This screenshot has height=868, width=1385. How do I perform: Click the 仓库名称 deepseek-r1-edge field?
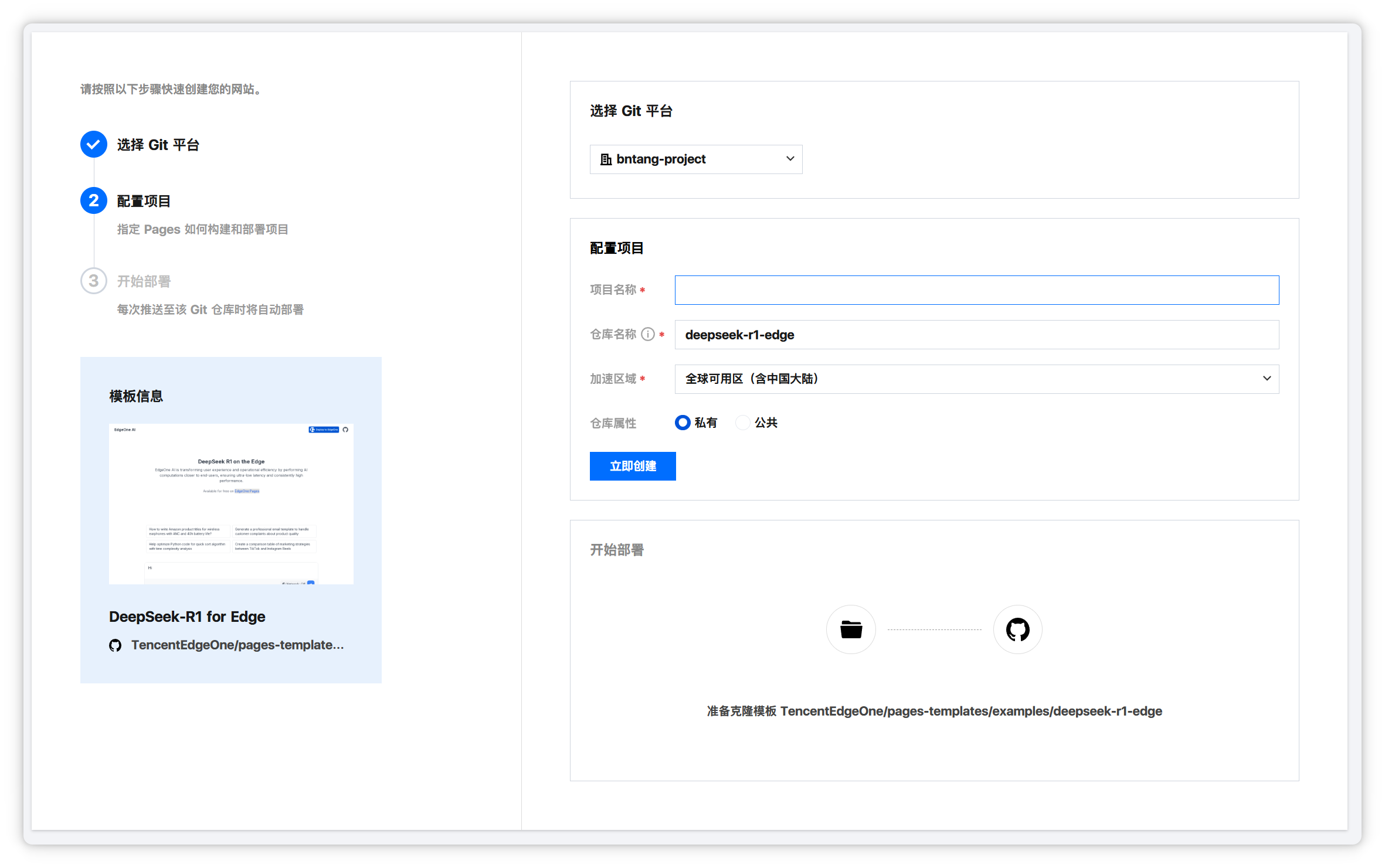pos(976,335)
